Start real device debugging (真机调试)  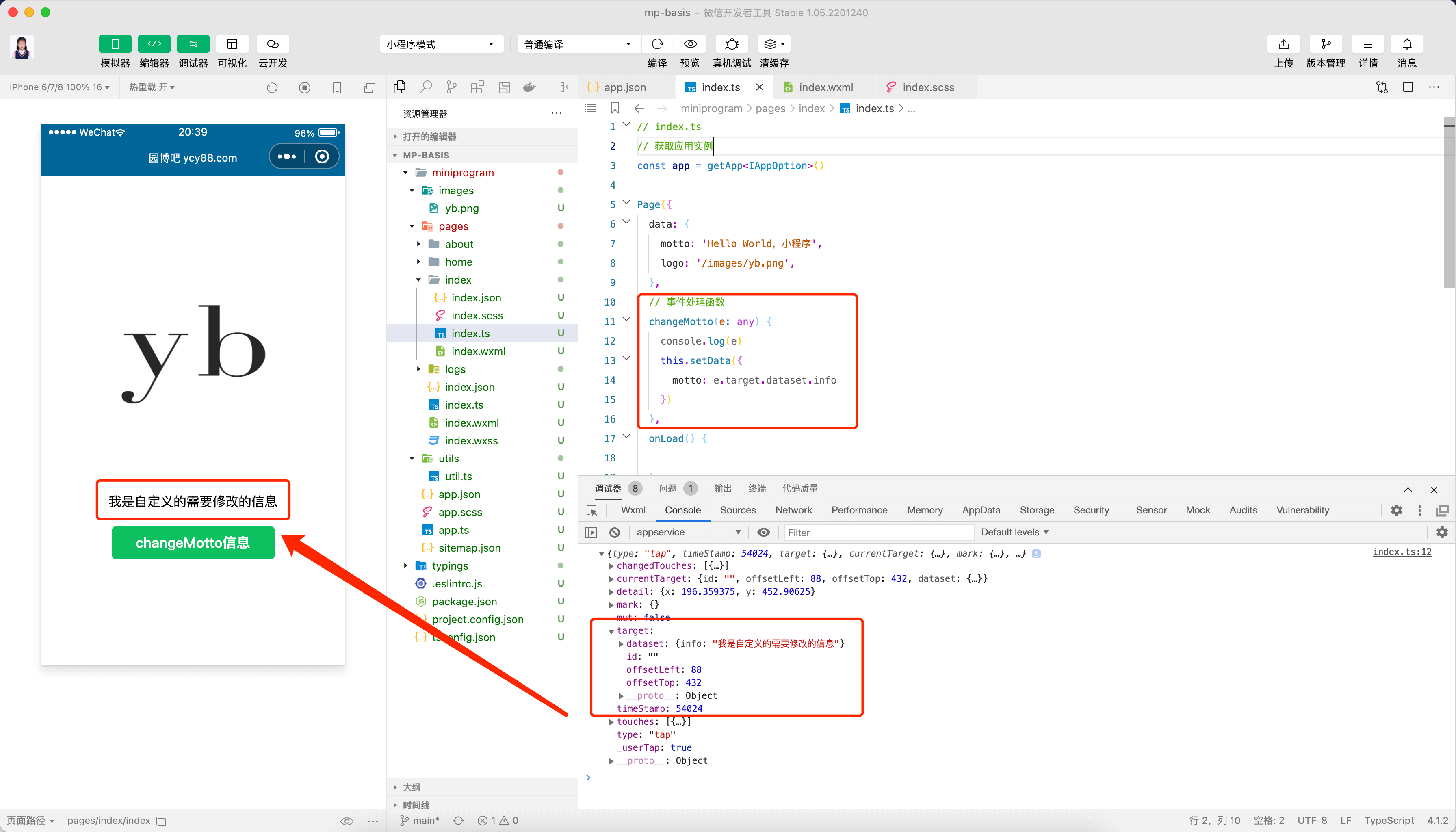[x=731, y=44]
